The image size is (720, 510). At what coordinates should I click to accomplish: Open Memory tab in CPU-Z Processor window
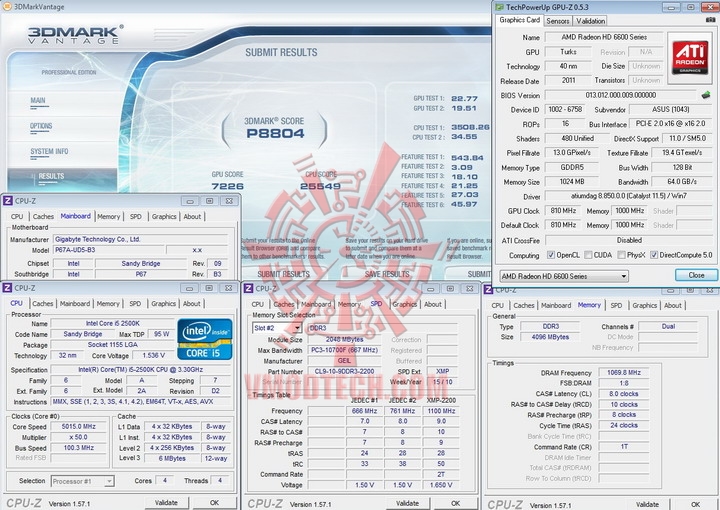point(108,303)
